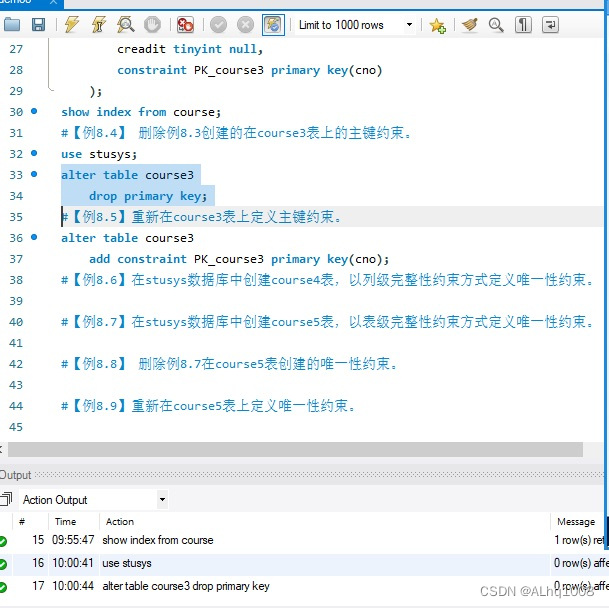Run Explain with the magnifier-lightning icon
The width and height of the screenshot is (609, 608).
(x=126, y=24)
